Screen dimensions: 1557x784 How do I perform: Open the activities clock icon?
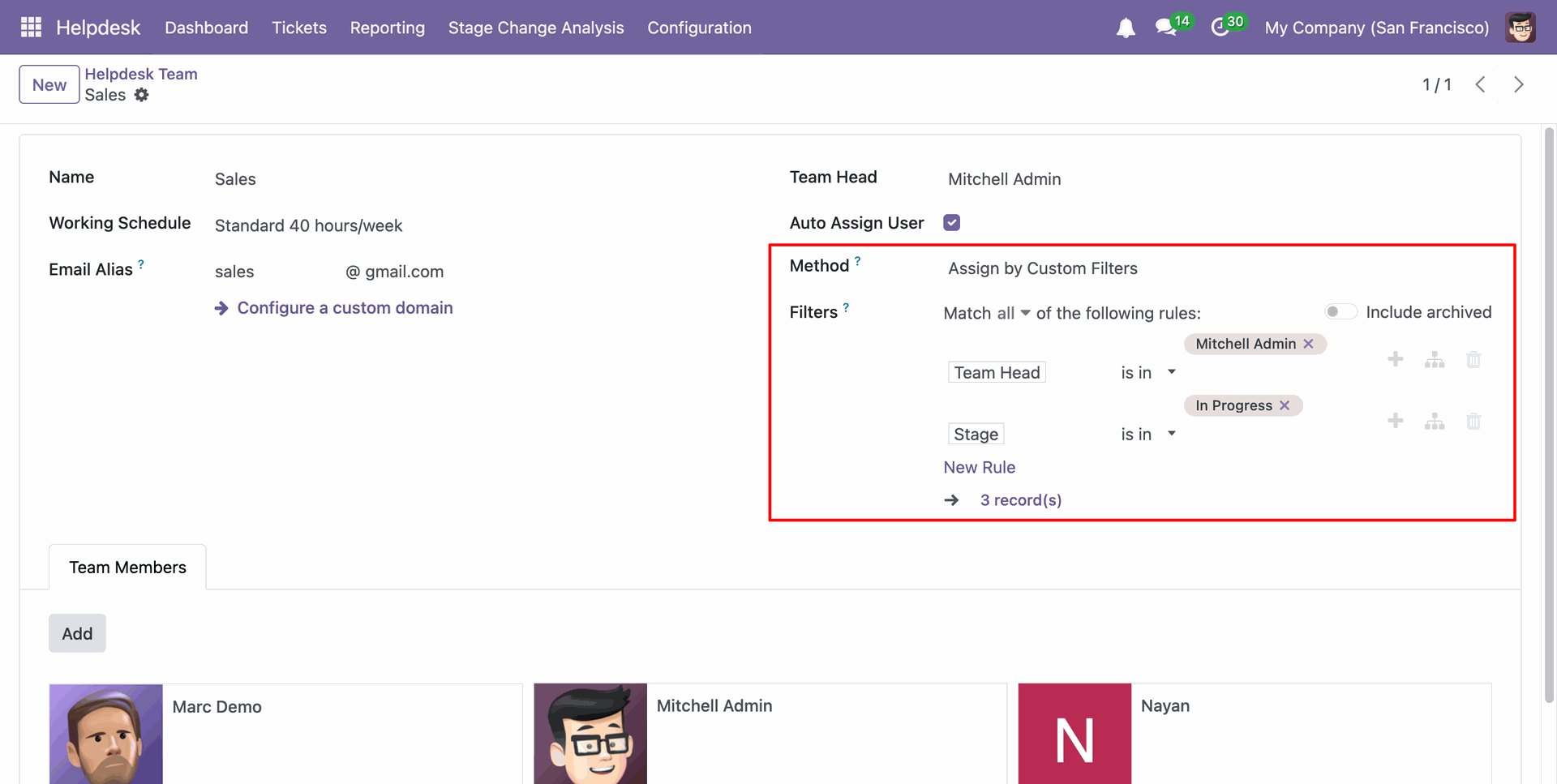pyautogui.click(x=1220, y=28)
